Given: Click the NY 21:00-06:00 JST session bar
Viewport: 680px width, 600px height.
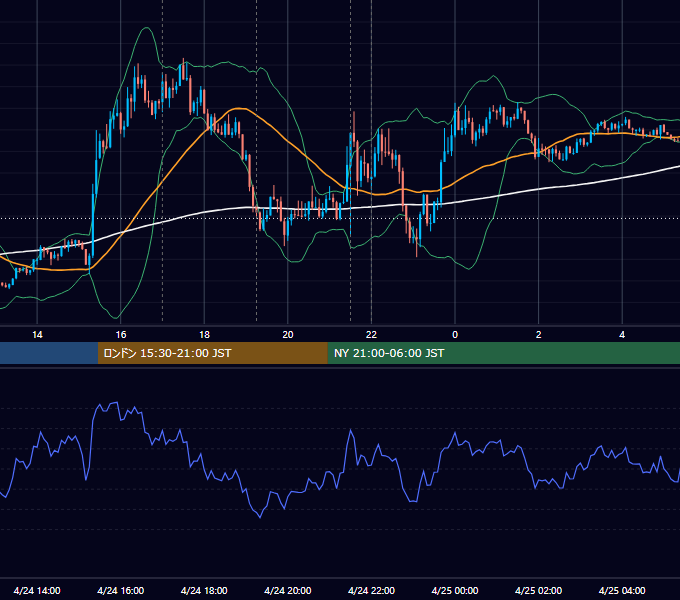Looking at the screenshot, I should (x=503, y=353).
